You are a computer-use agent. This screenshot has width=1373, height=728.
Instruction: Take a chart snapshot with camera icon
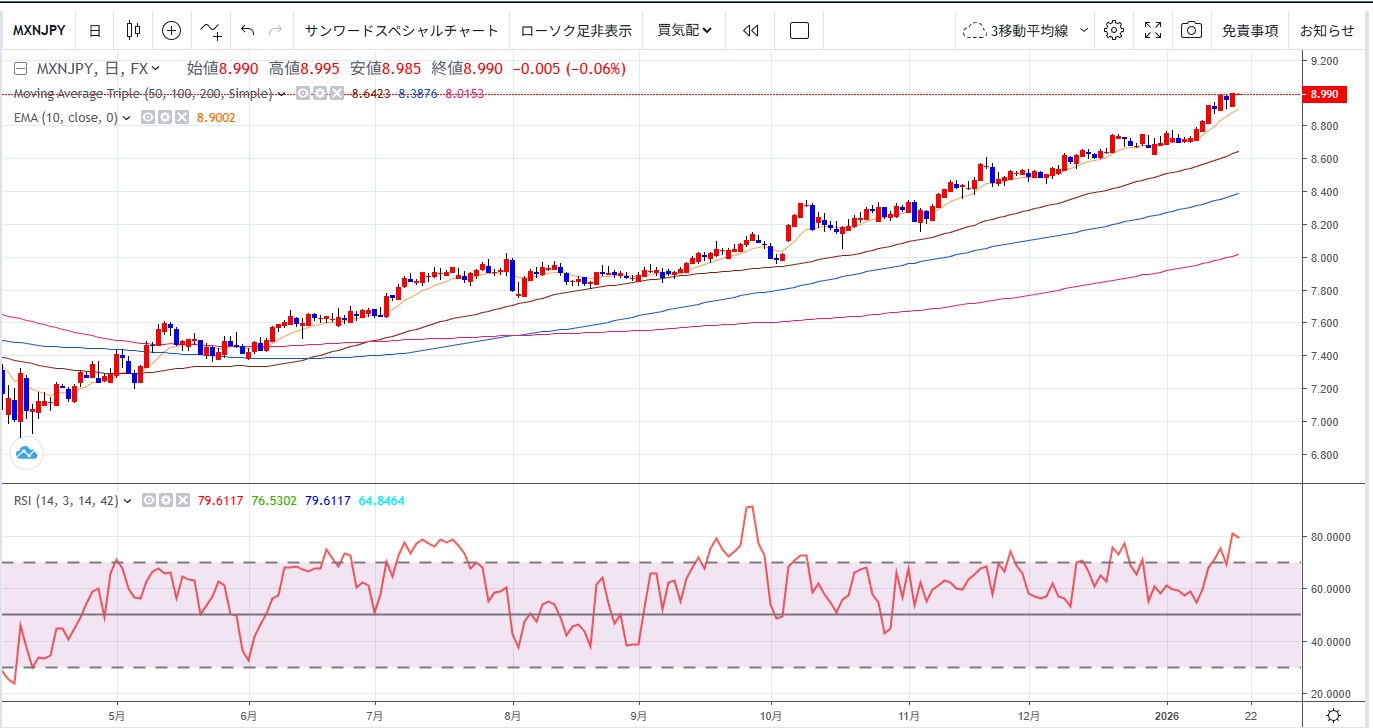point(1190,30)
